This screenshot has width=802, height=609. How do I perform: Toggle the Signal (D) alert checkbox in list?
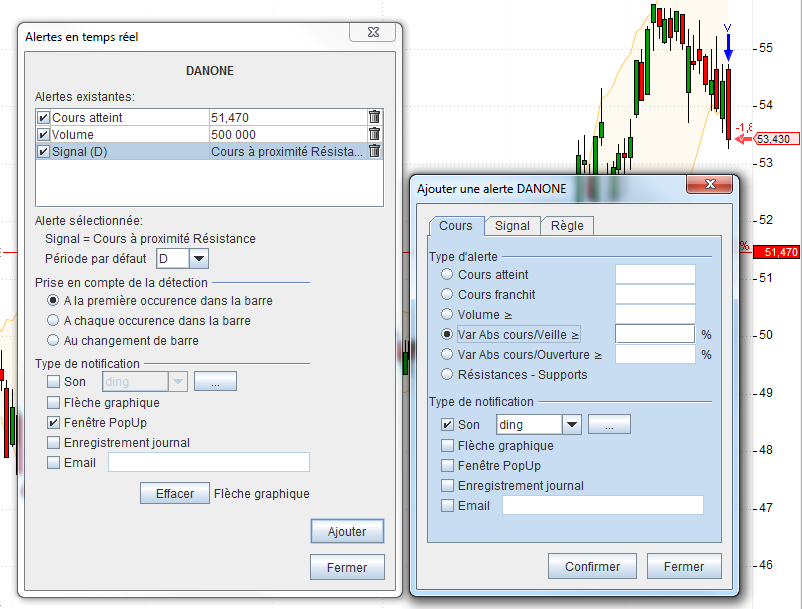point(43,151)
